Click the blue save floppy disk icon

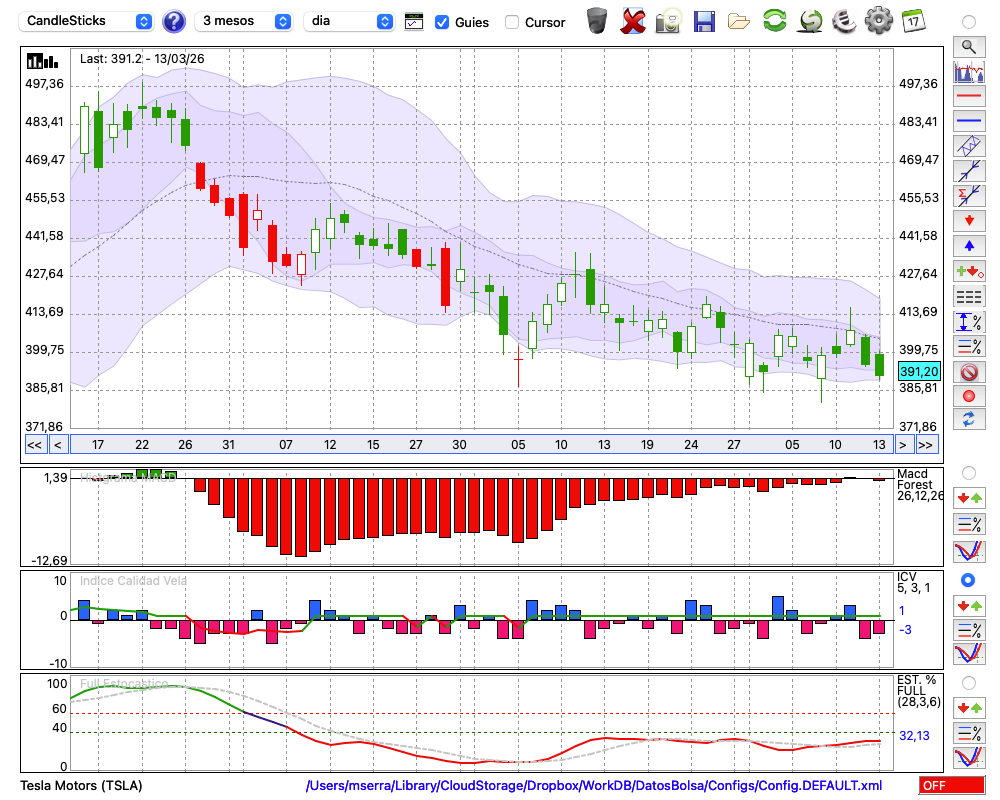tap(704, 21)
